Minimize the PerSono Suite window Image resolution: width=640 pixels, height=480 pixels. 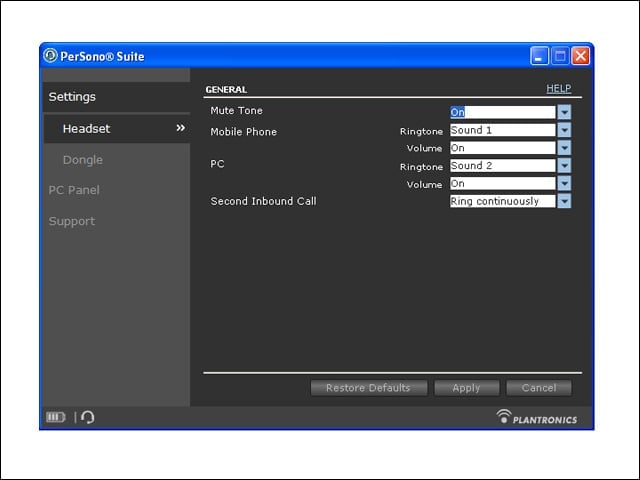tap(539, 56)
